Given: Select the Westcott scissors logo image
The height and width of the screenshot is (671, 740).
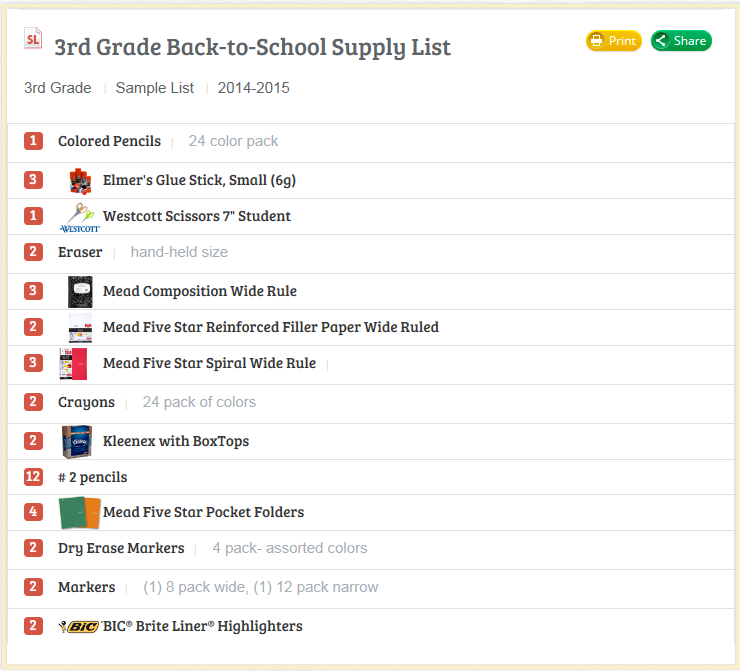Looking at the screenshot, I should point(80,218).
